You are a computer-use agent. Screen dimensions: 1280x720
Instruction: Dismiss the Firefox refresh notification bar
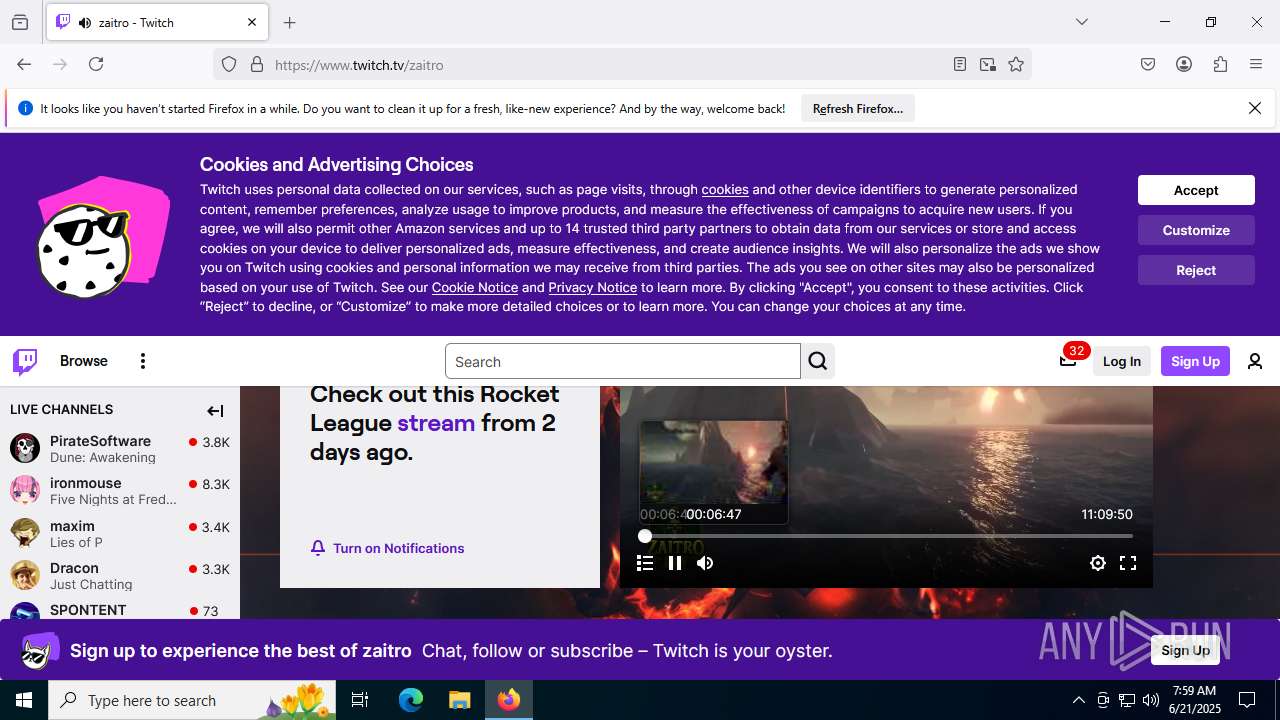tap(1255, 108)
